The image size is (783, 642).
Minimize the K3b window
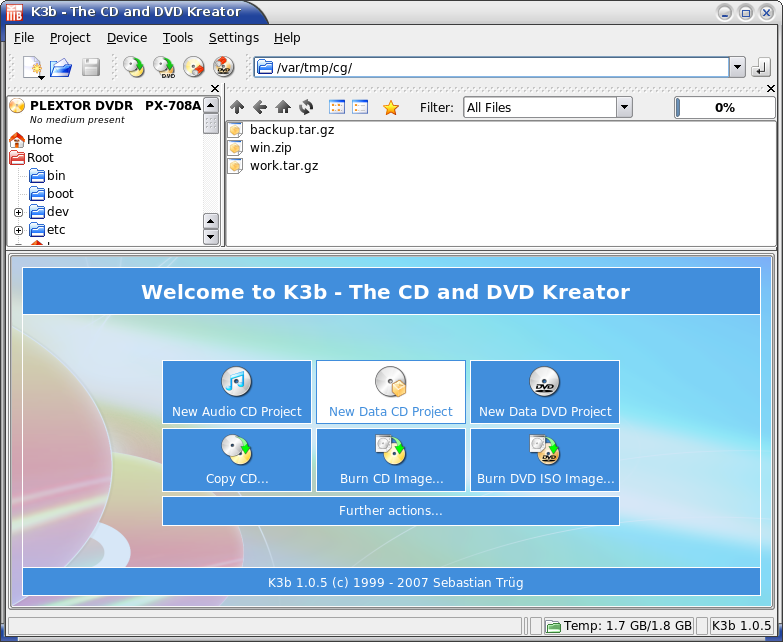725,12
